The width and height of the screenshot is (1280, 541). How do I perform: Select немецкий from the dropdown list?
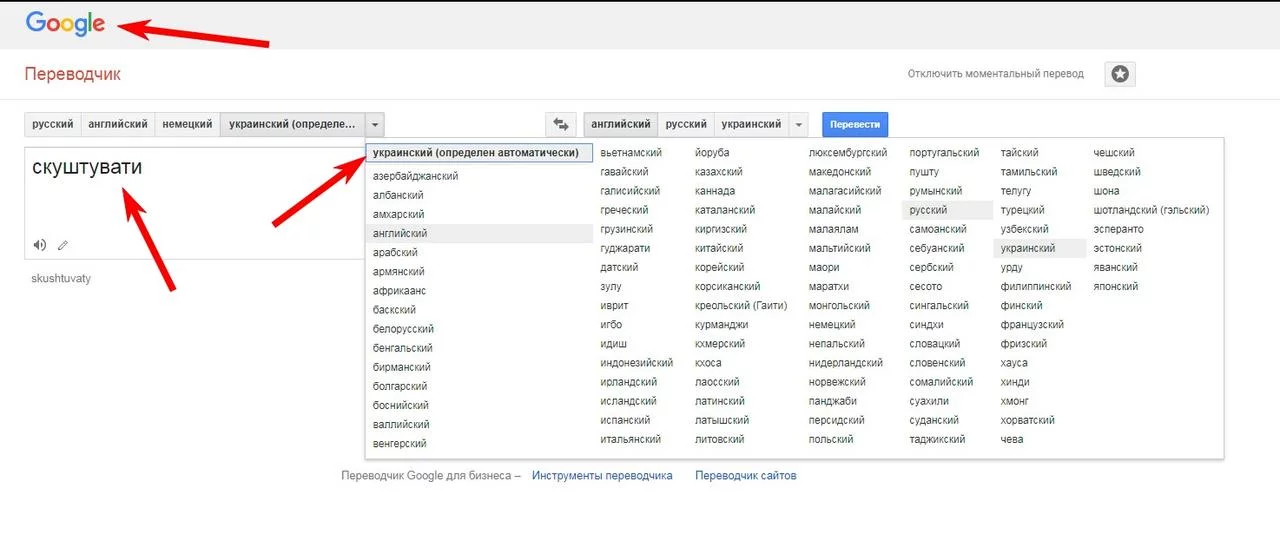(x=832, y=325)
